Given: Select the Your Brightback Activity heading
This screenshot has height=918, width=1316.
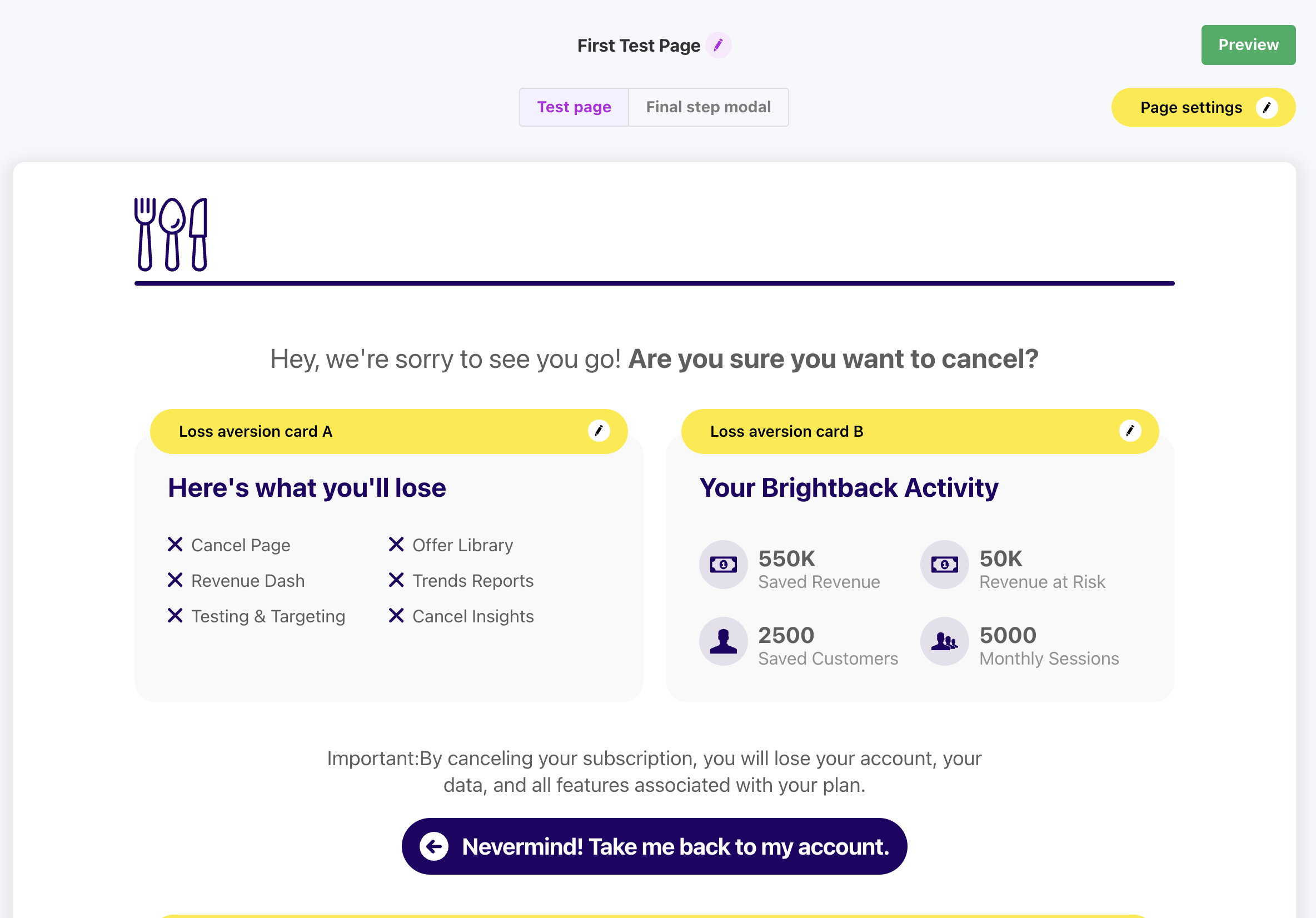Looking at the screenshot, I should [848, 488].
